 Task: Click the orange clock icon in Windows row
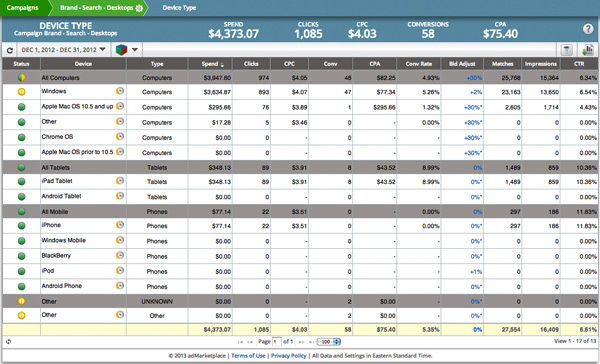point(120,91)
